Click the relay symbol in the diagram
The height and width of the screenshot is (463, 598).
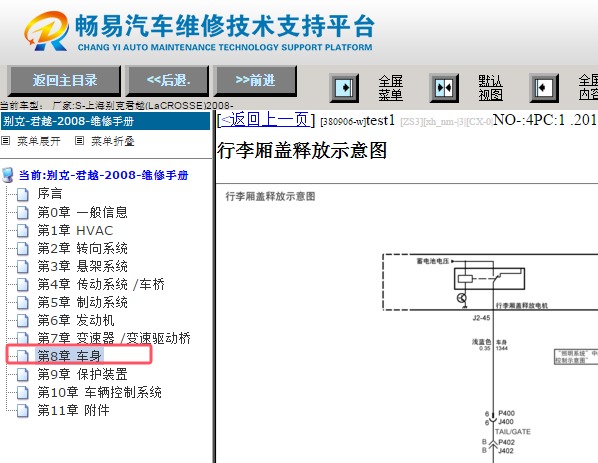pyautogui.click(x=489, y=279)
